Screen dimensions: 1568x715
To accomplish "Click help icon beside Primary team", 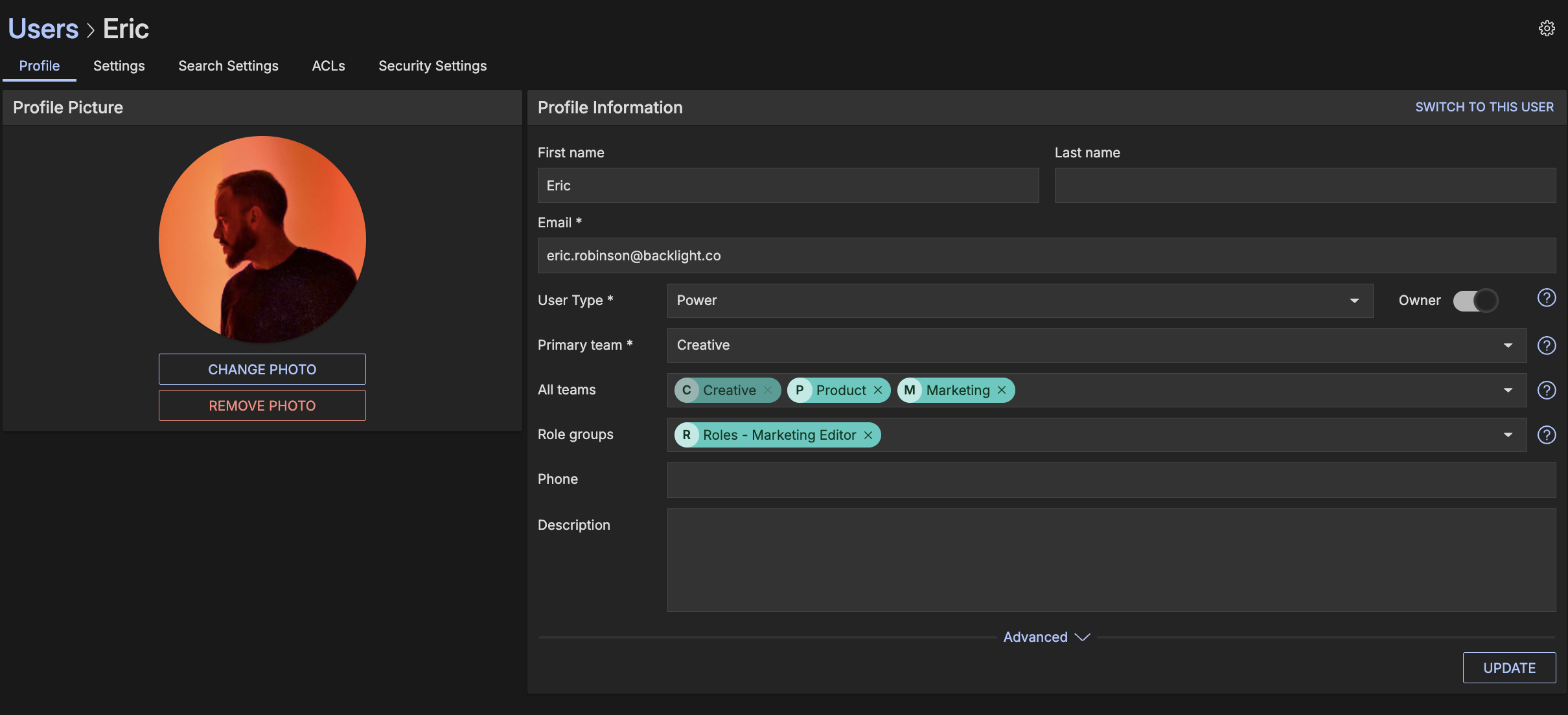I will click(1547, 345).
